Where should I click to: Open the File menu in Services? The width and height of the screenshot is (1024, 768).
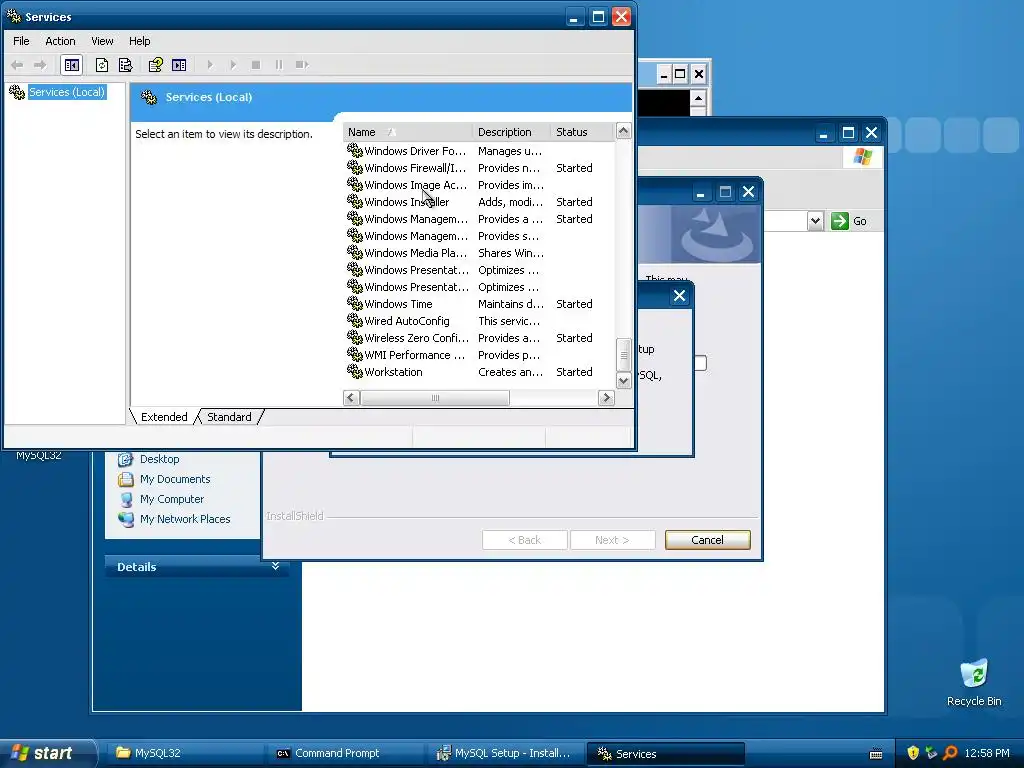click(x=21, y=41)
